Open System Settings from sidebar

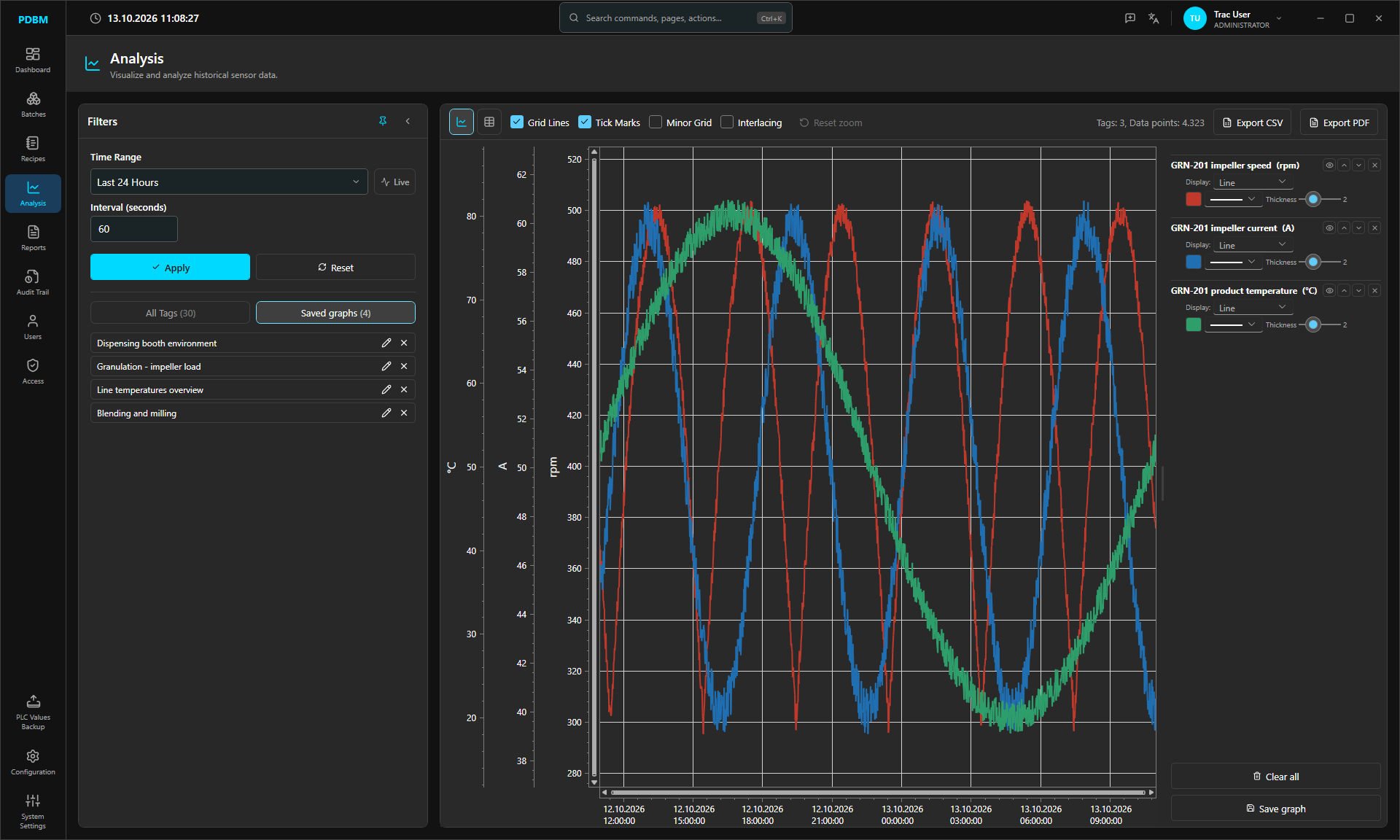(33, 812)
